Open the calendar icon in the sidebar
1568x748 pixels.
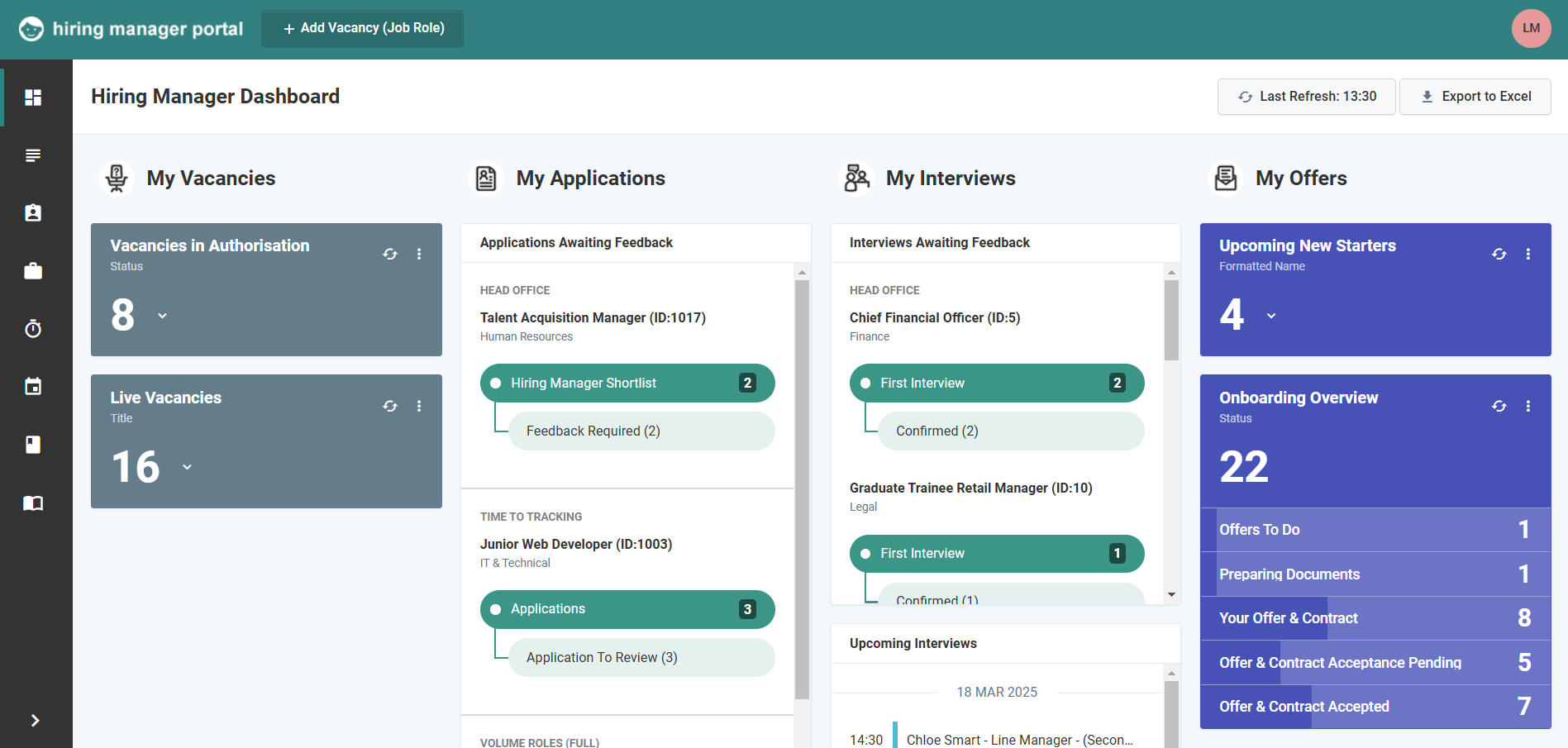coord(33,387)
